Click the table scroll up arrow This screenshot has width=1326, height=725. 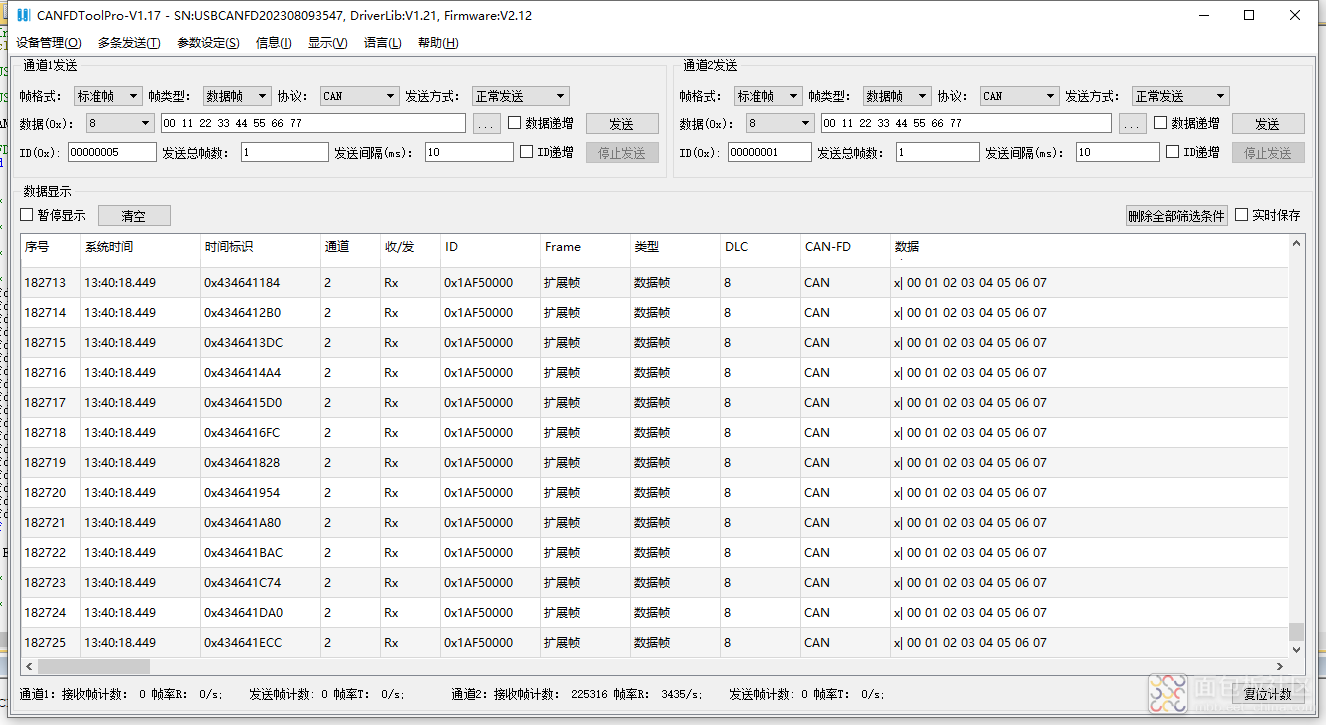[x=1297, y=242]
